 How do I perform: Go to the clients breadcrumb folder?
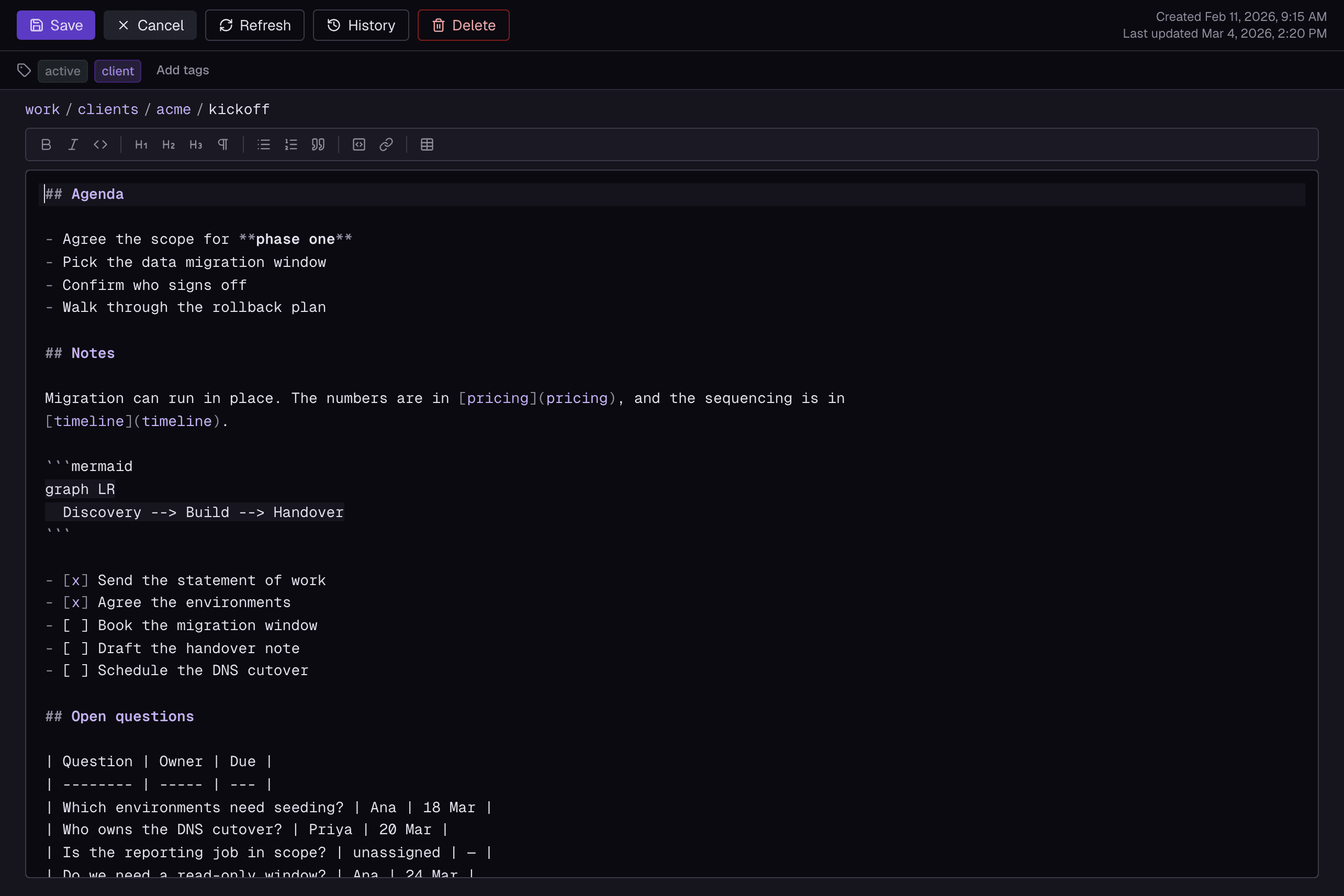click(108, 109)
